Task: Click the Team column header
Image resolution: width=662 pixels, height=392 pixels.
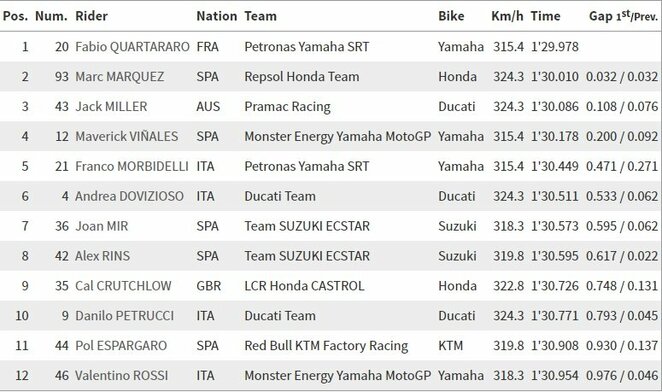Action: tap(260, 16)
